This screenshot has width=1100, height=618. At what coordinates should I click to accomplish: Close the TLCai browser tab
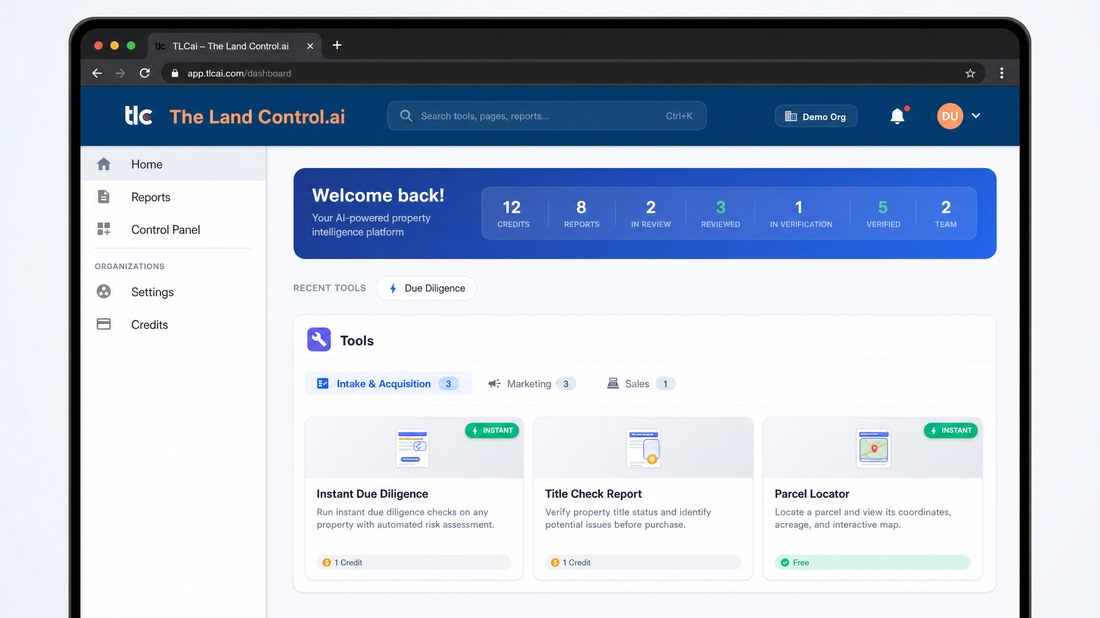(310, 46)
